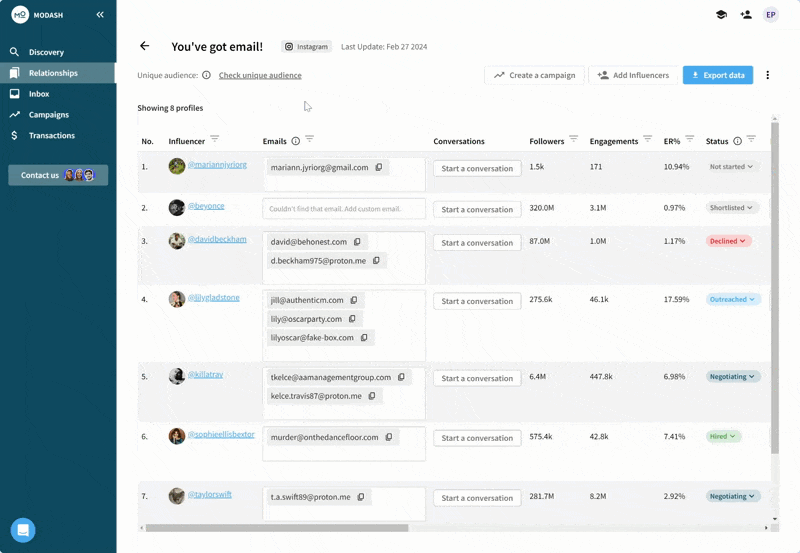Open @davidbeckham profile link

click(217, 239)
